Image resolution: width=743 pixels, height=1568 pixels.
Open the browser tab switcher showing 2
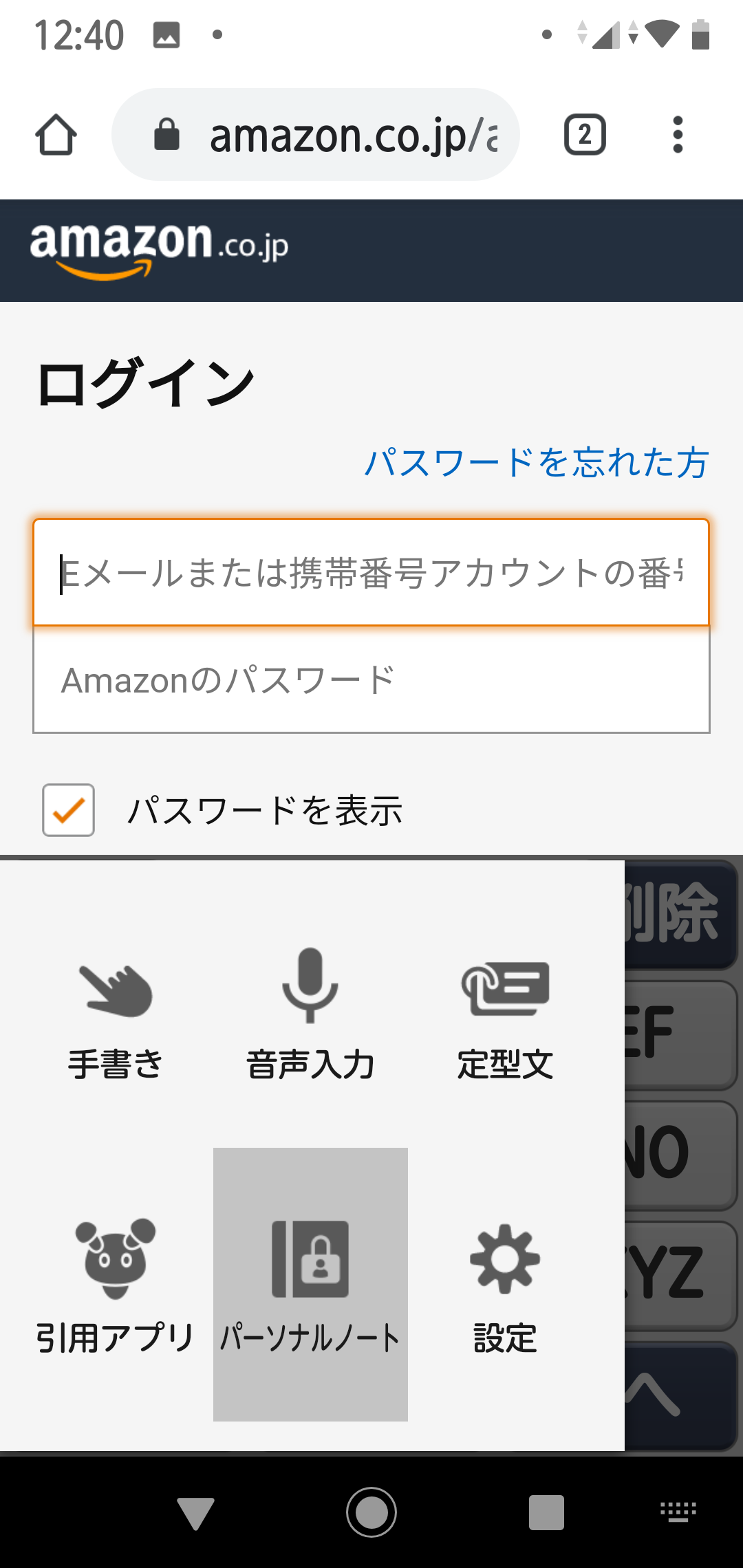pos(585,135)
